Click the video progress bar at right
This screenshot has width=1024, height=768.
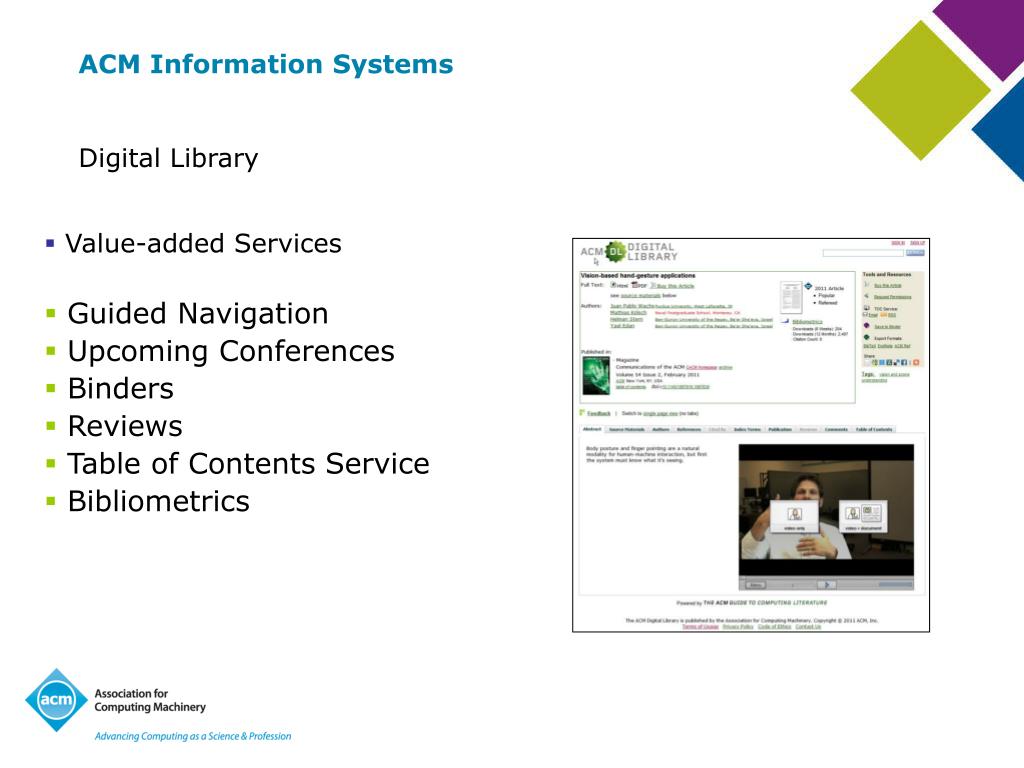(x=896, y=584)
